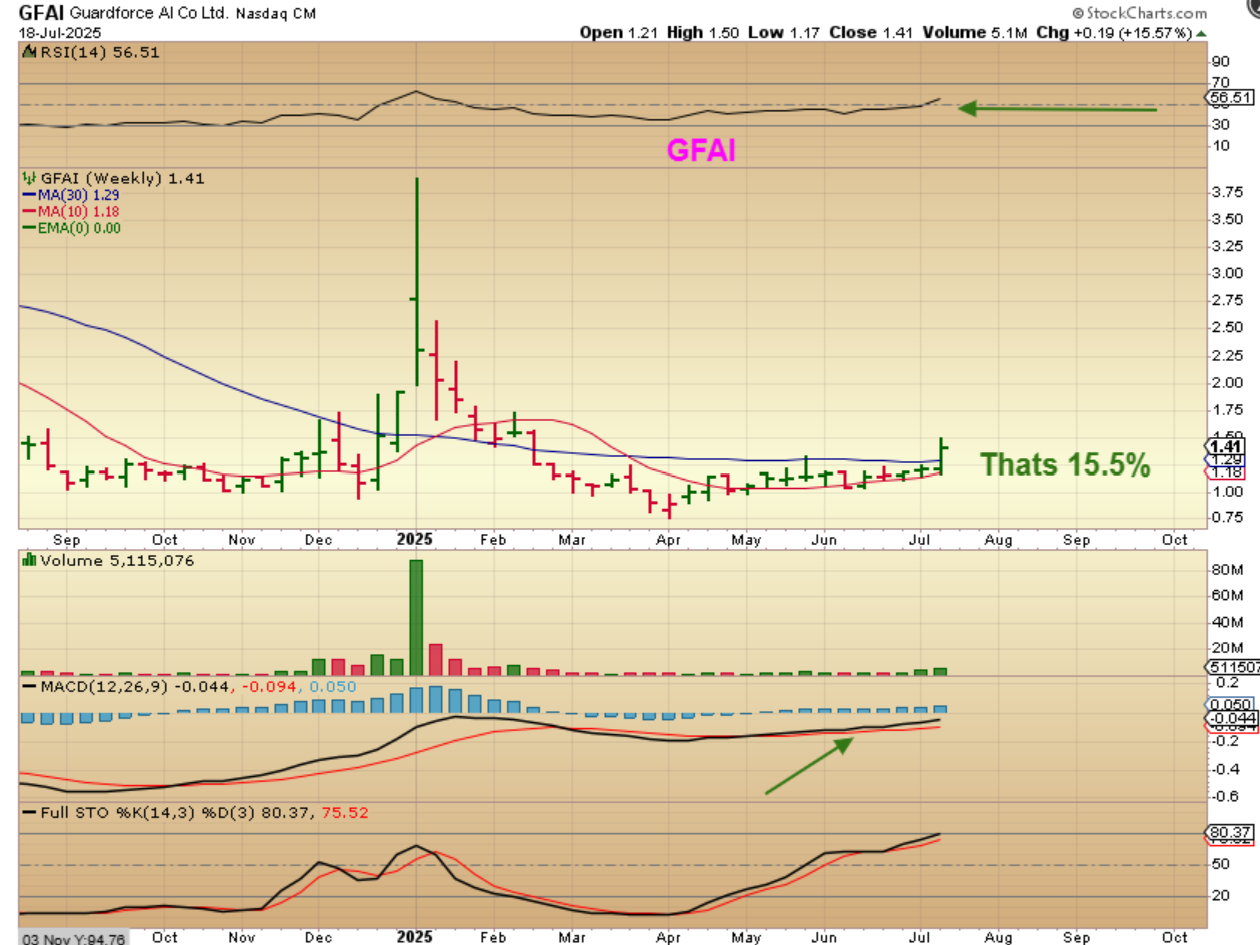Viewport: 1260px width, 945px height.
Task: Click the 40M volume axis label
Action: (1228, 622)
